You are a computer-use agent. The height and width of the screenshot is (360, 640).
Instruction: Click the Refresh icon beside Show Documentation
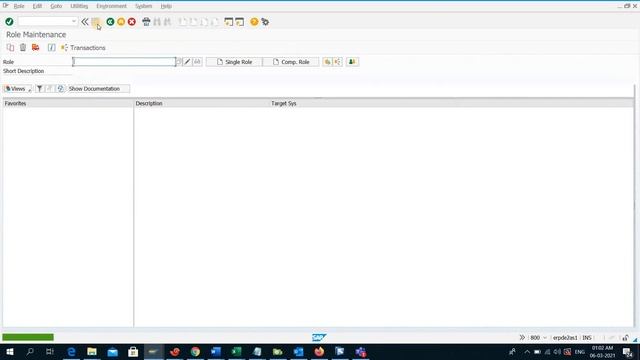60,89
